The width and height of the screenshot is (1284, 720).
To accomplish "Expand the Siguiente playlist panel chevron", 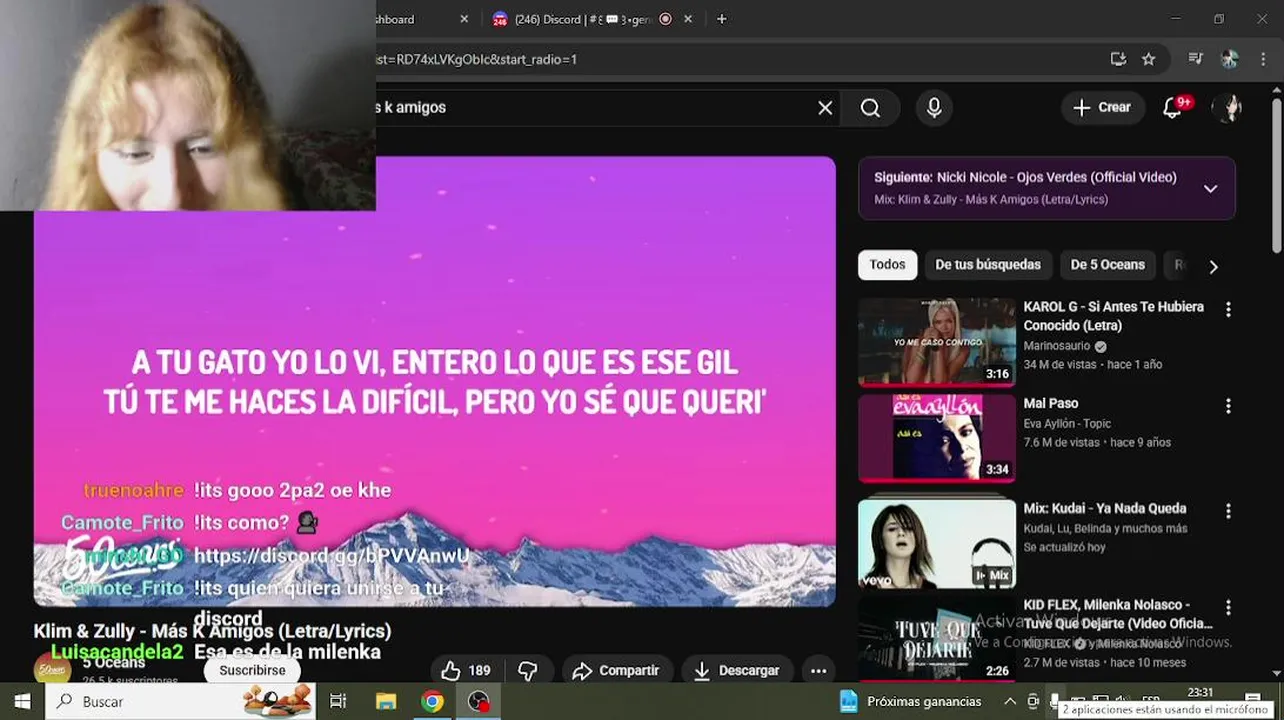I will point(1210,188).
